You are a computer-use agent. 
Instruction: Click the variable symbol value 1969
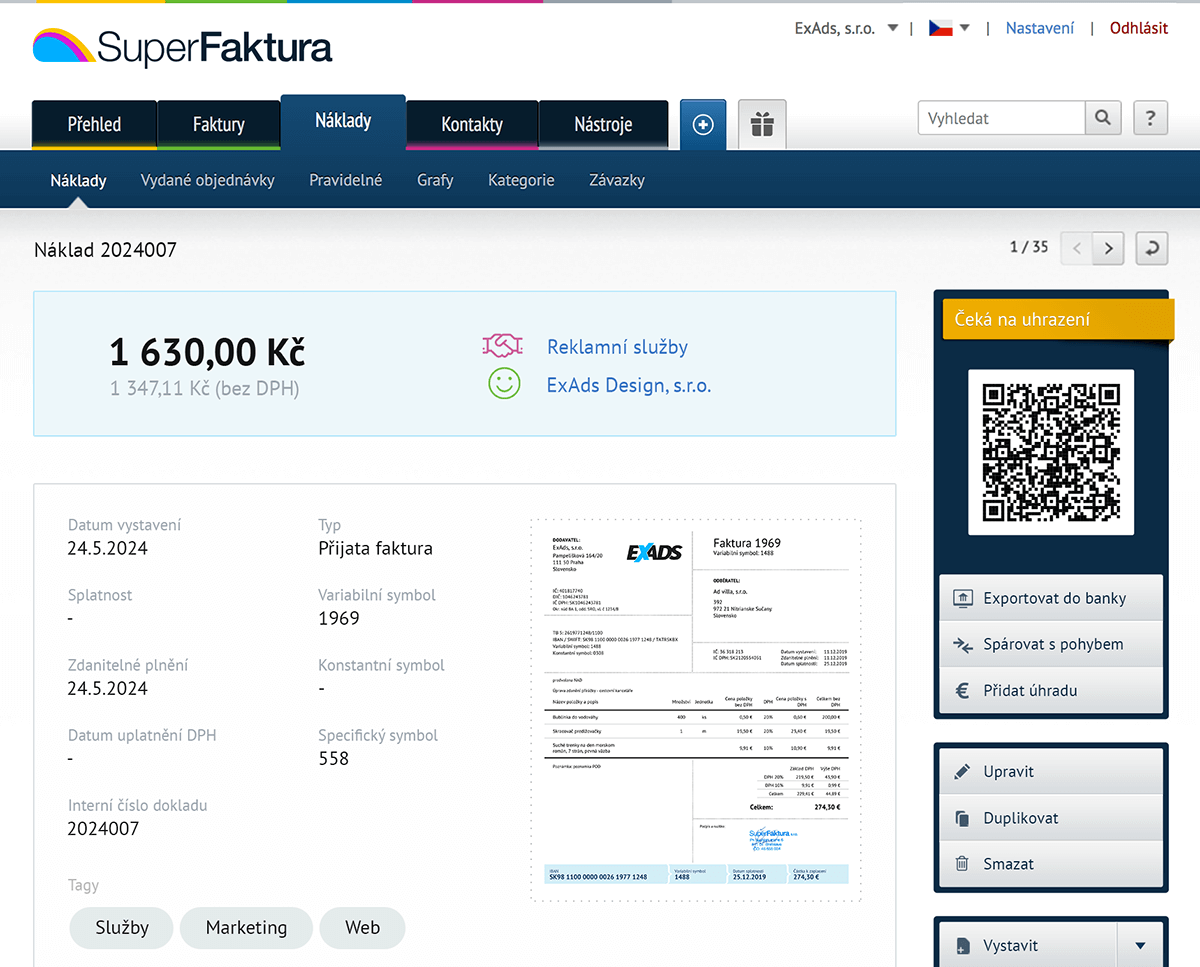[x=339, y=618]
